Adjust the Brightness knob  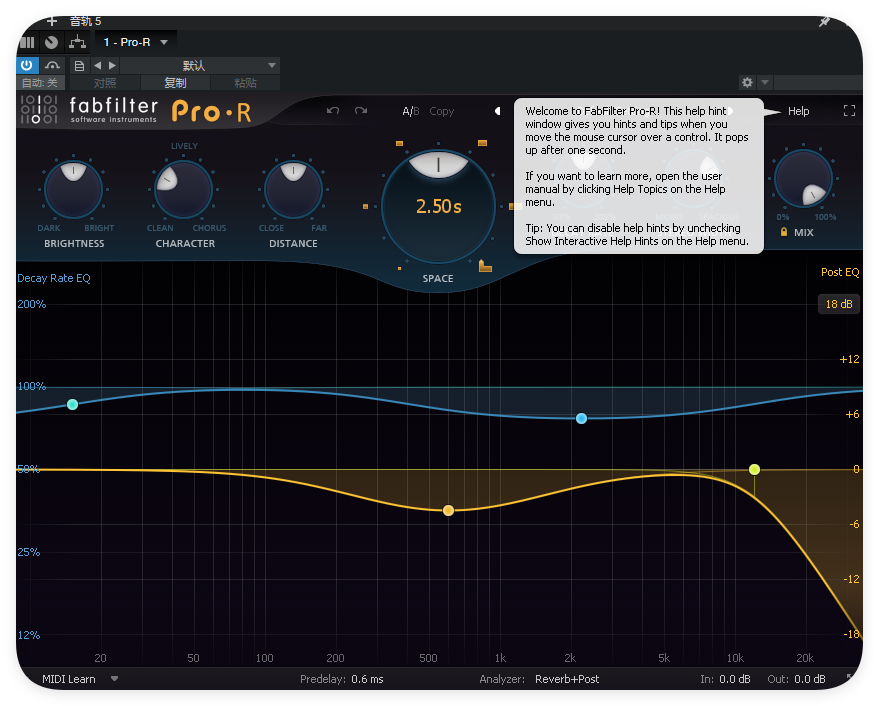pos(73,189)
